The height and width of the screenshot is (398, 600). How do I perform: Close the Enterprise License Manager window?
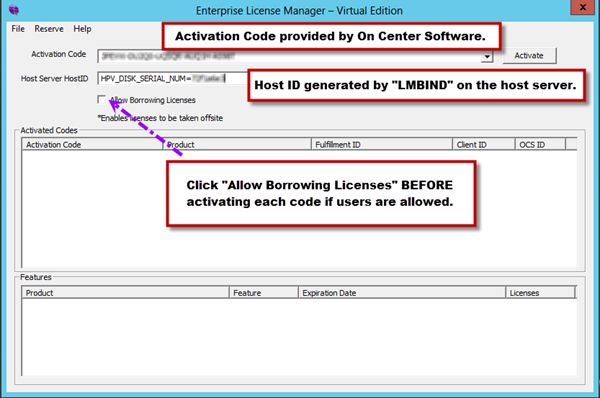pos(583,7)
